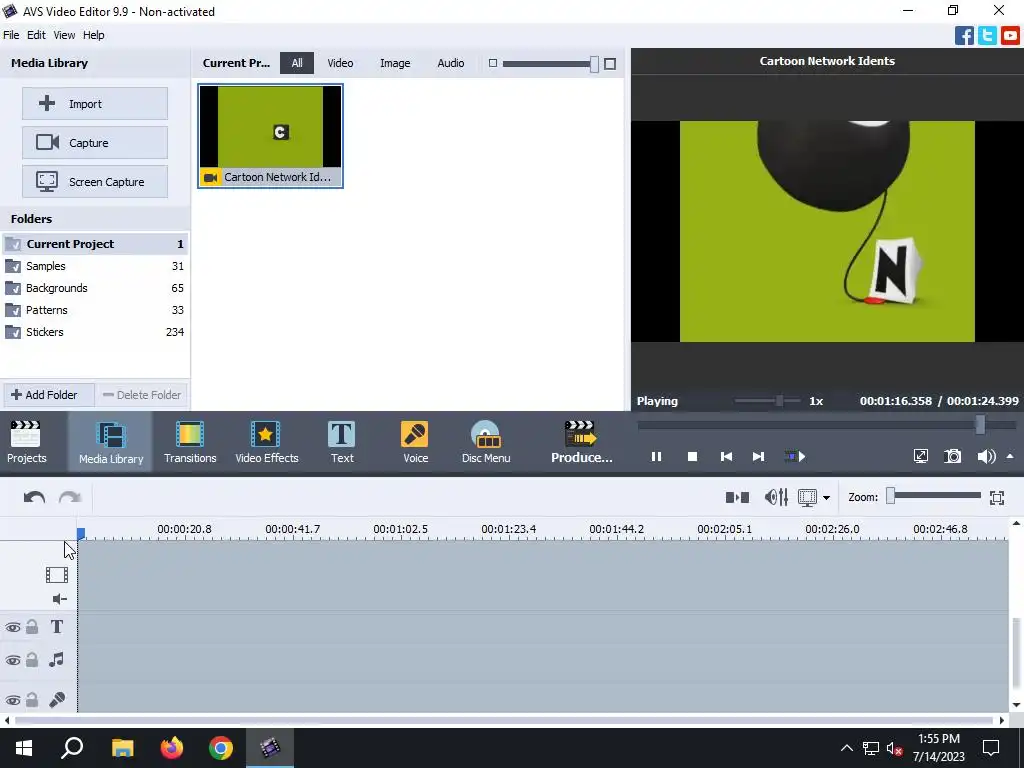Viewport: 1024px width, 768px height.
Task: Select the Stickers folder
Action: 95,332
